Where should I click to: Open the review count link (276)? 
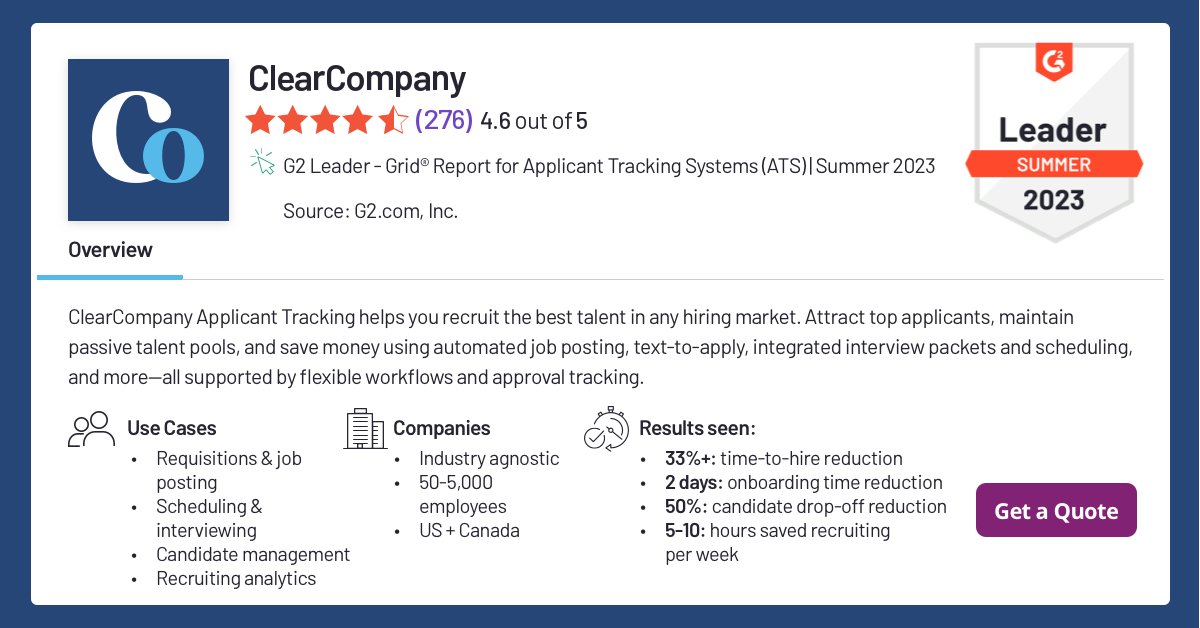pyautogui.click(x=442, y=119)
